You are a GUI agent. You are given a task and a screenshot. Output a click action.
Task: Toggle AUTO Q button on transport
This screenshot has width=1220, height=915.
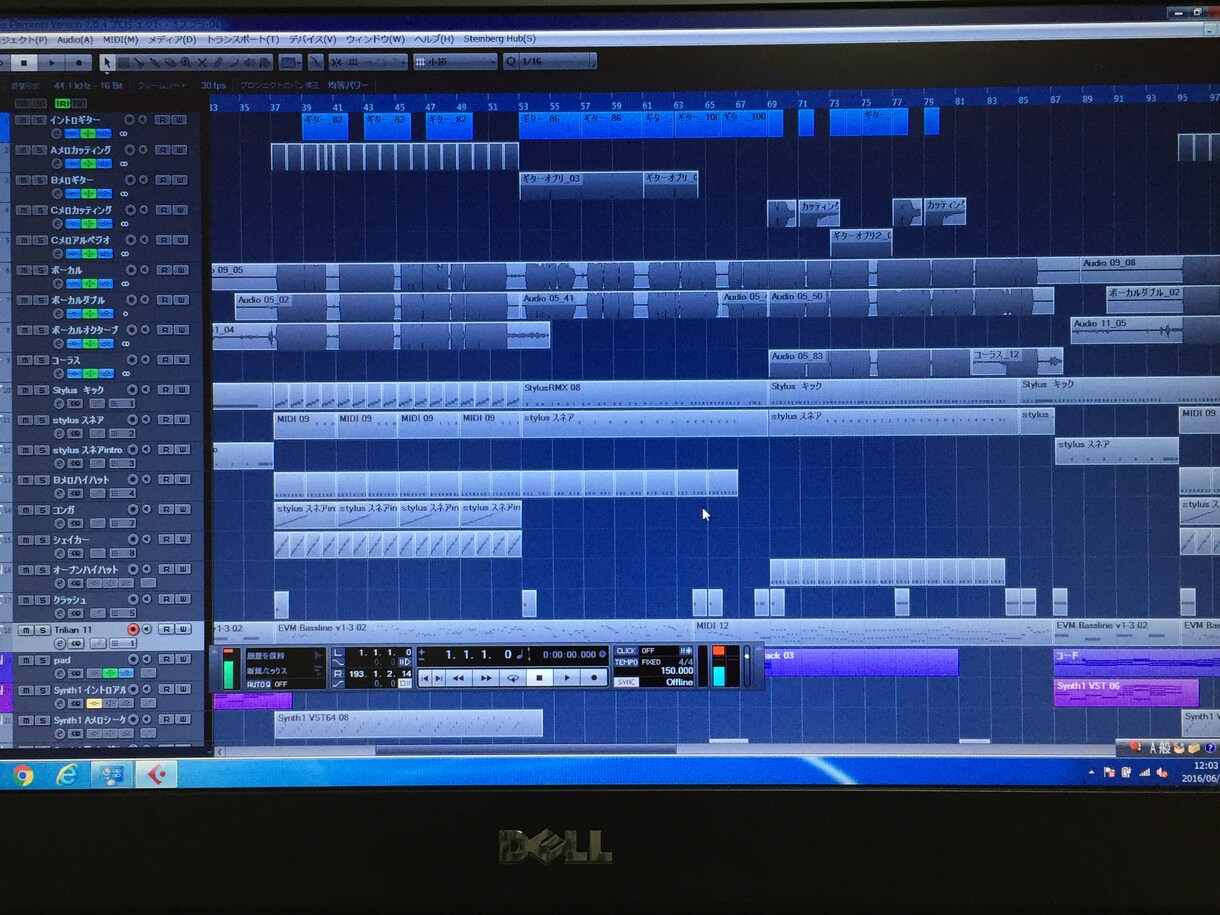point(258,684)
